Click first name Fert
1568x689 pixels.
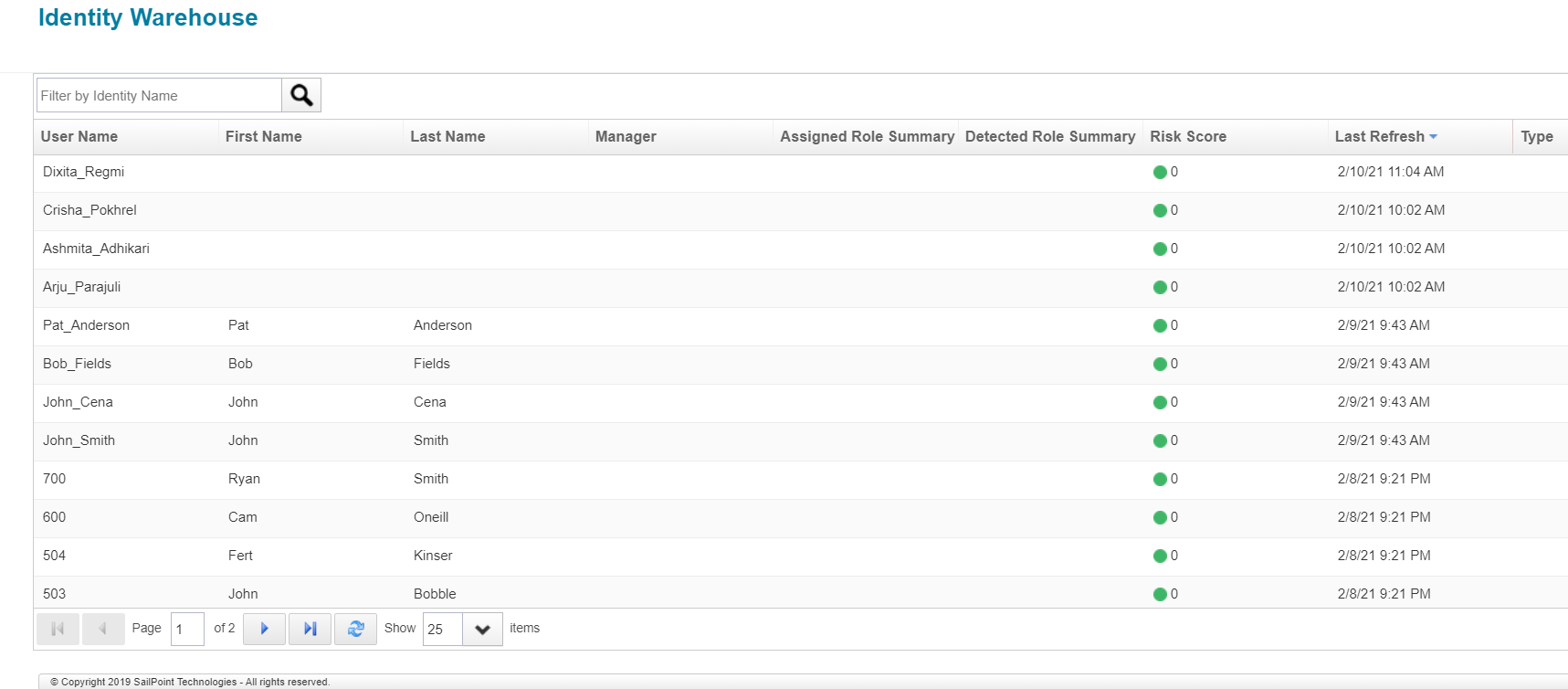[240, 556]
